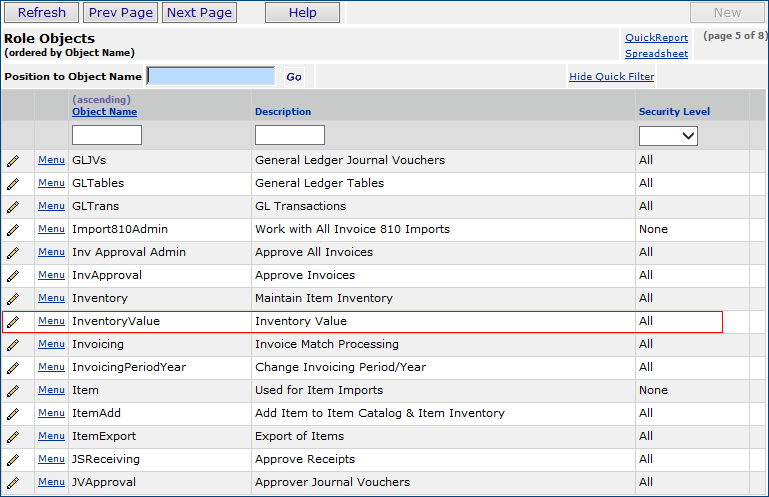Open the Security Level filter dropdown
769x497 pixels.
pyautogui.click(x=668, y=135)
